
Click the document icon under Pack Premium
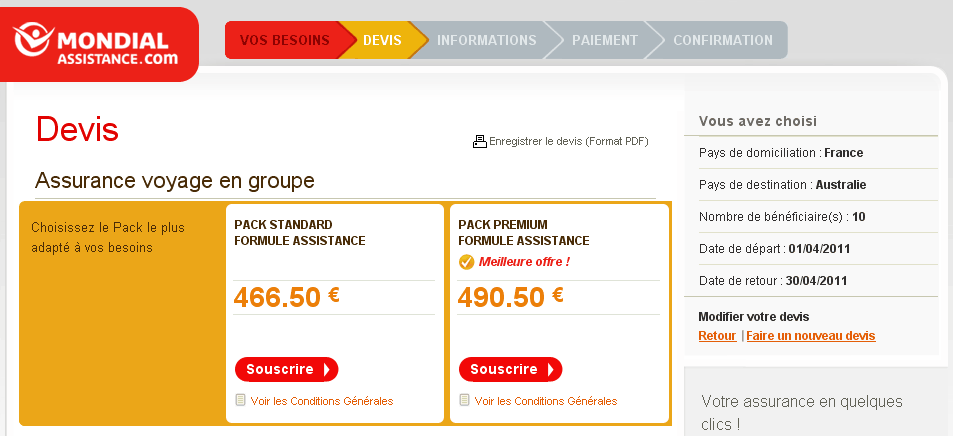(464, 400)
